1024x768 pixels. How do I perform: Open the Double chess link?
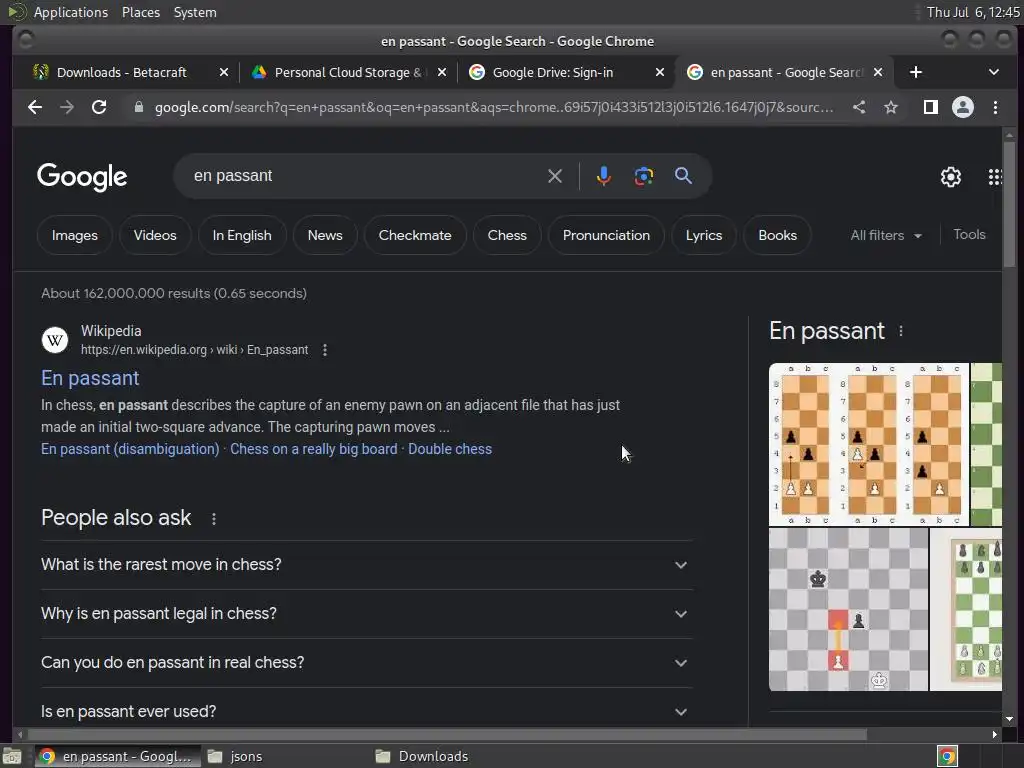coord(450,449)
